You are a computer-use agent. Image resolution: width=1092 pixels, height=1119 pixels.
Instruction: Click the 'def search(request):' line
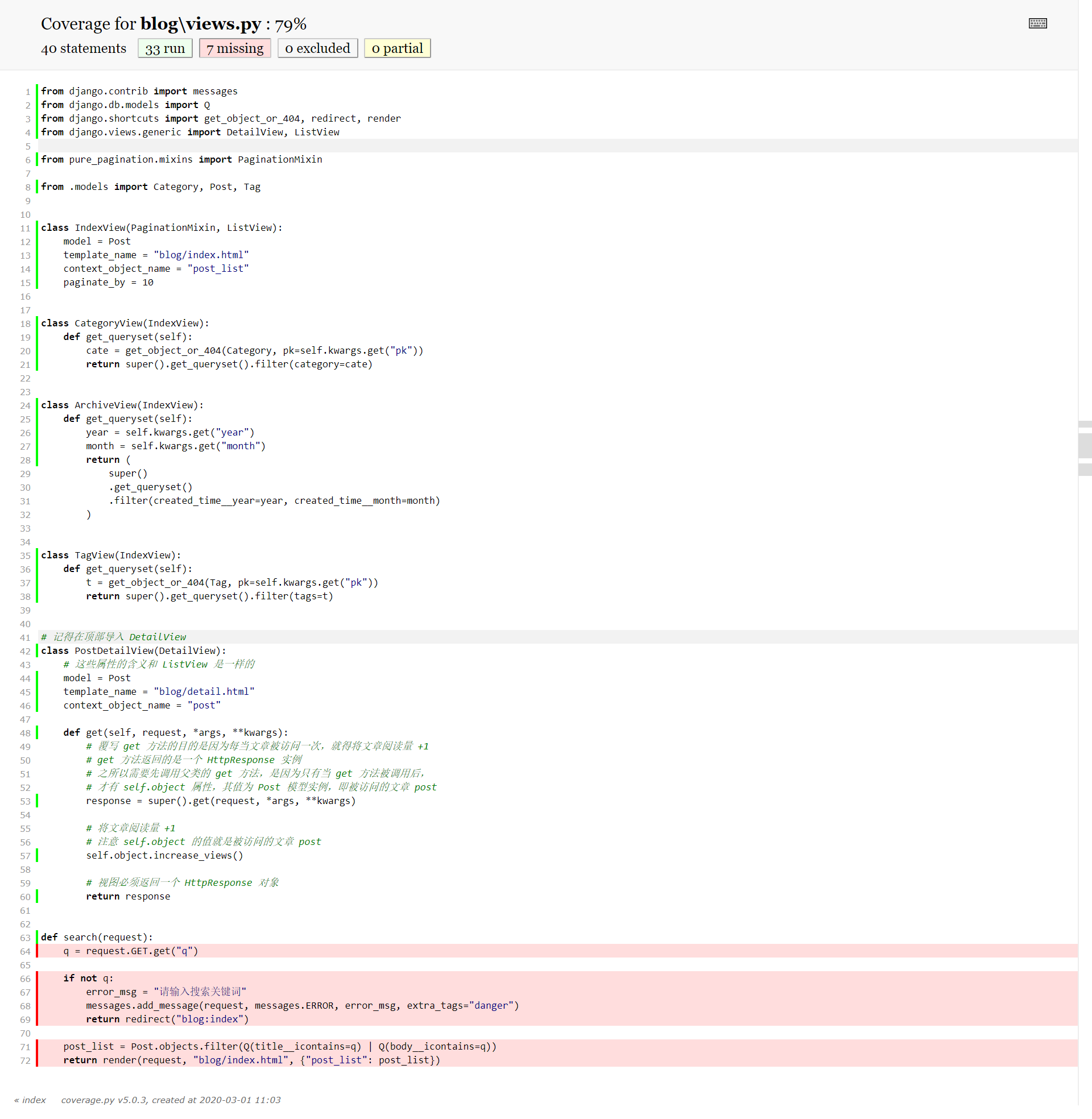point(96,937)
